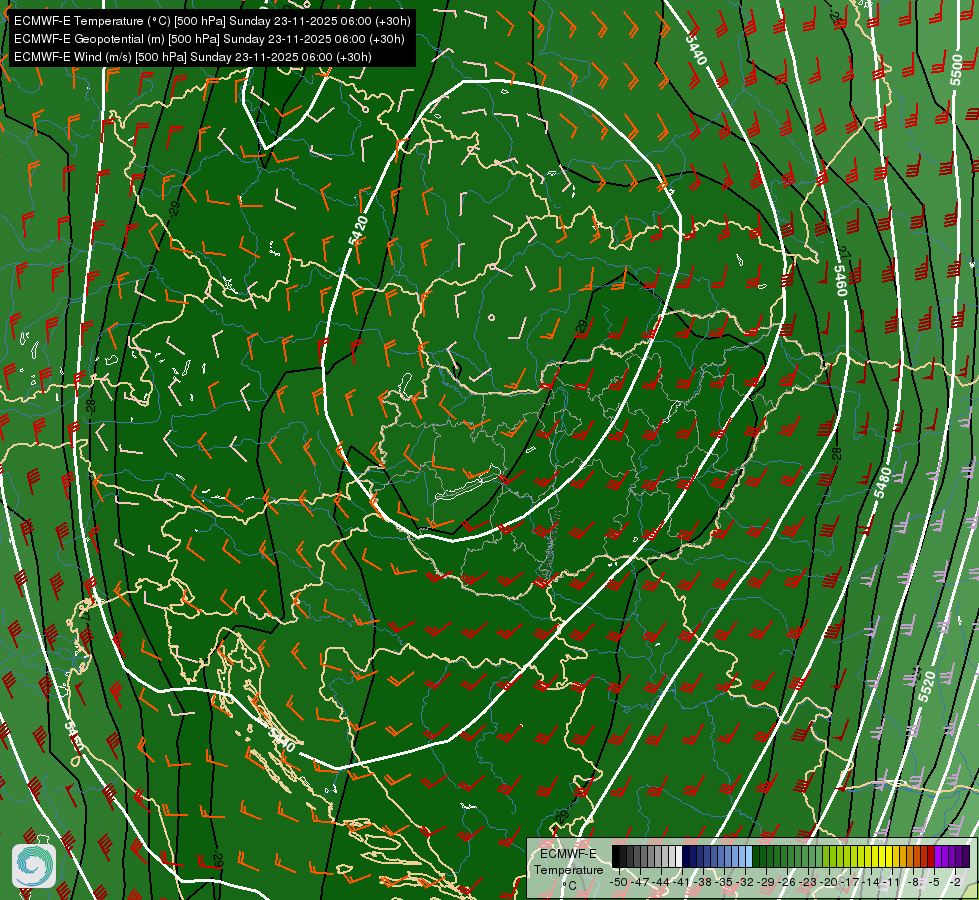
Task: Pick the white swatch just left of the -41 tick
Action: click(679, 856)
